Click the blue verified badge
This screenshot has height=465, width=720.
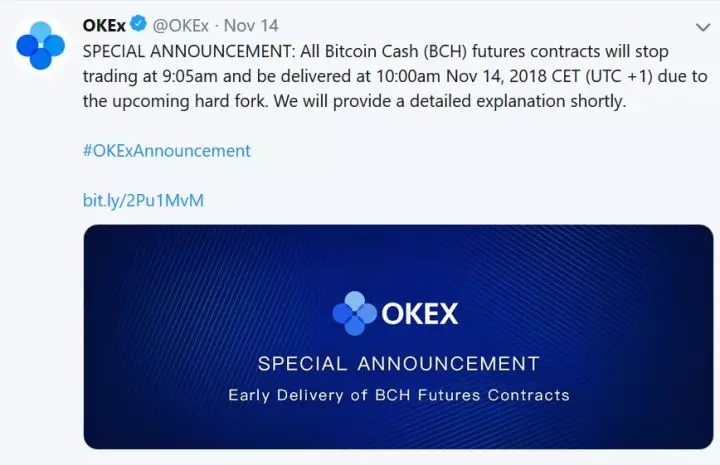pos(137,24)
